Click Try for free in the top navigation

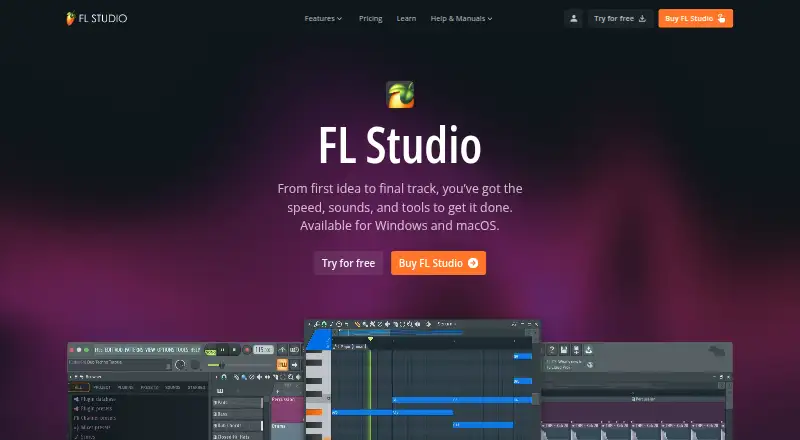(620, 18)
